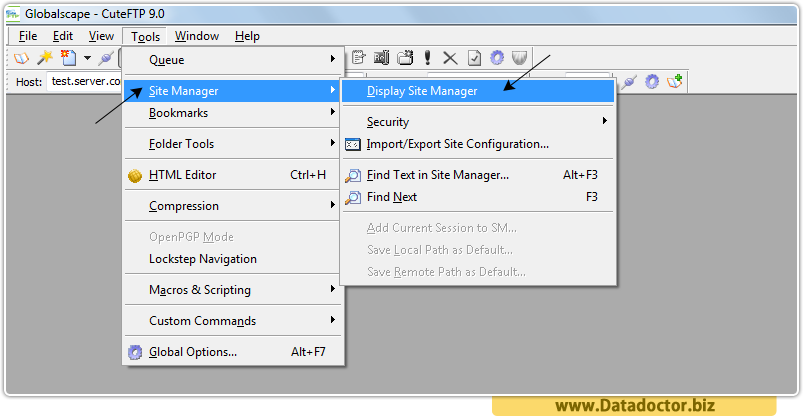Choose Global Options menu entry
803x416 pixels.
(233, 352)
